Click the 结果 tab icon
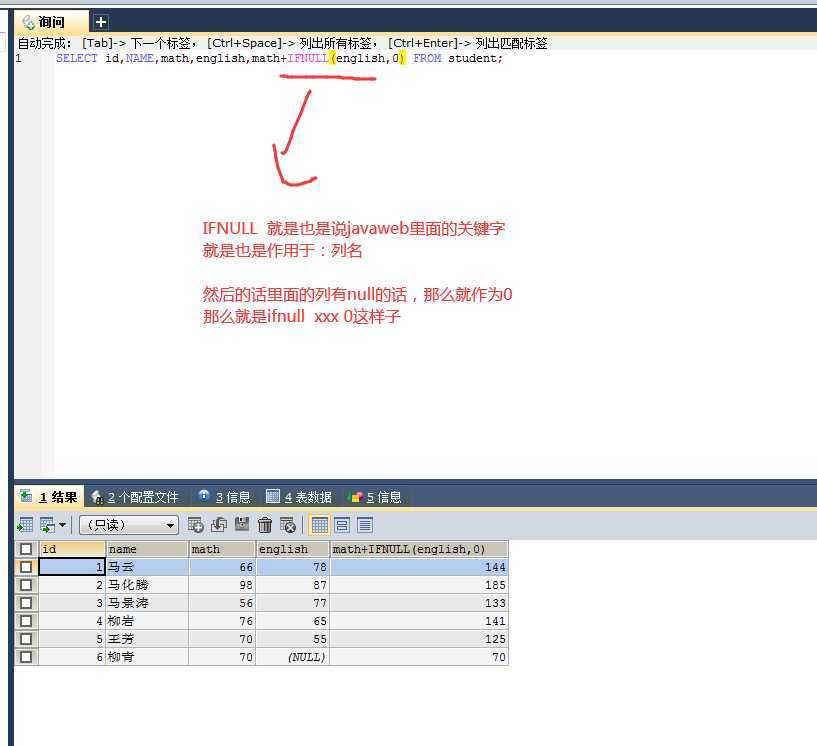This screenshot has width=817, height=746. click(x=26, y=495)
